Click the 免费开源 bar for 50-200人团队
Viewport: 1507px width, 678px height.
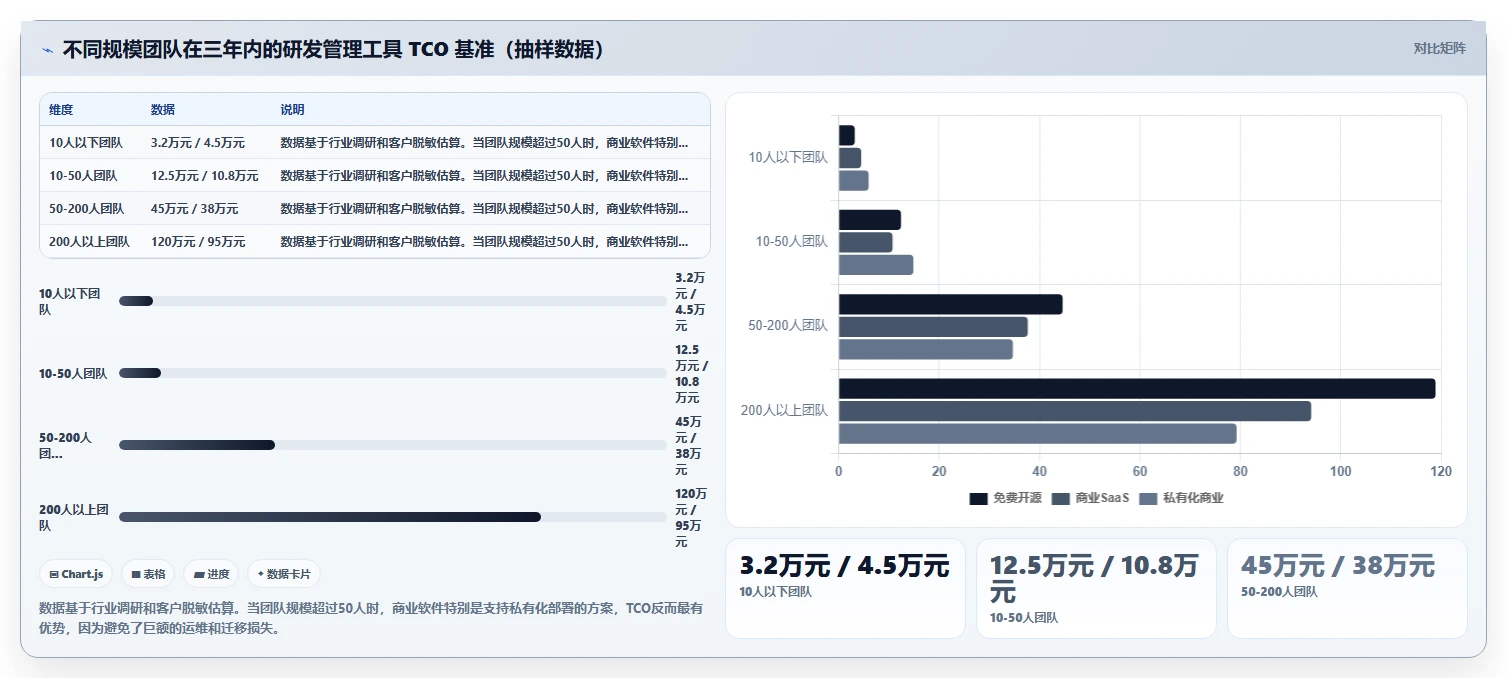click(x=951, y=305)
